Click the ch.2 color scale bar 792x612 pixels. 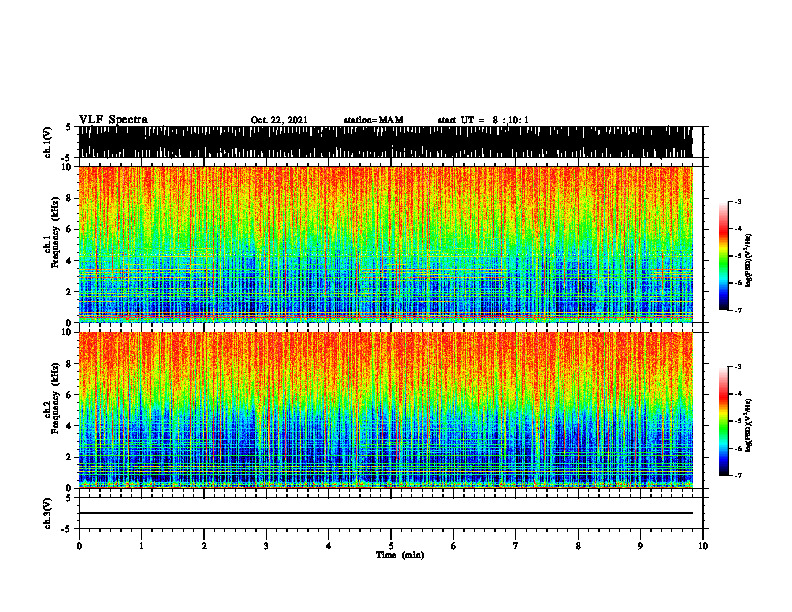click(x=724, y=421)
